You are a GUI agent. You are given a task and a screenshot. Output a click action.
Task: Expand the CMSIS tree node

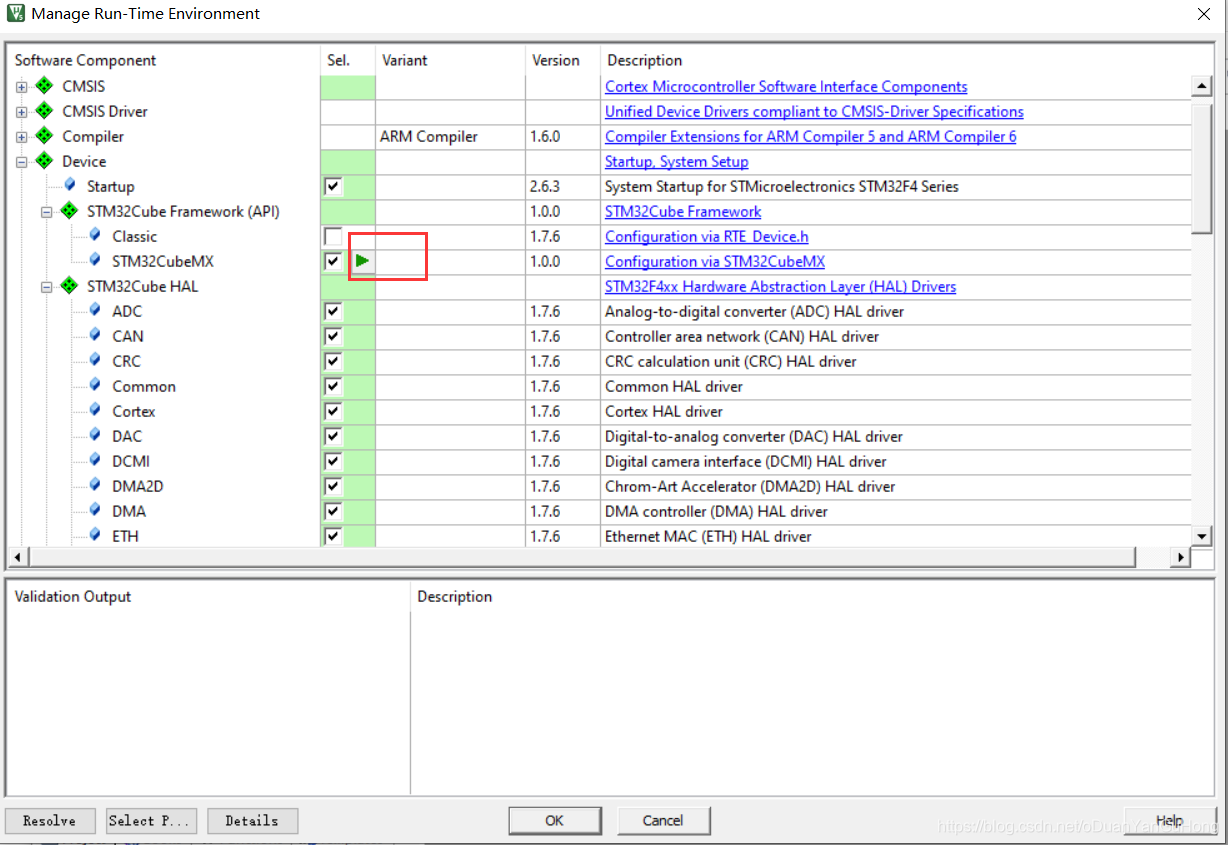[21, 87]
